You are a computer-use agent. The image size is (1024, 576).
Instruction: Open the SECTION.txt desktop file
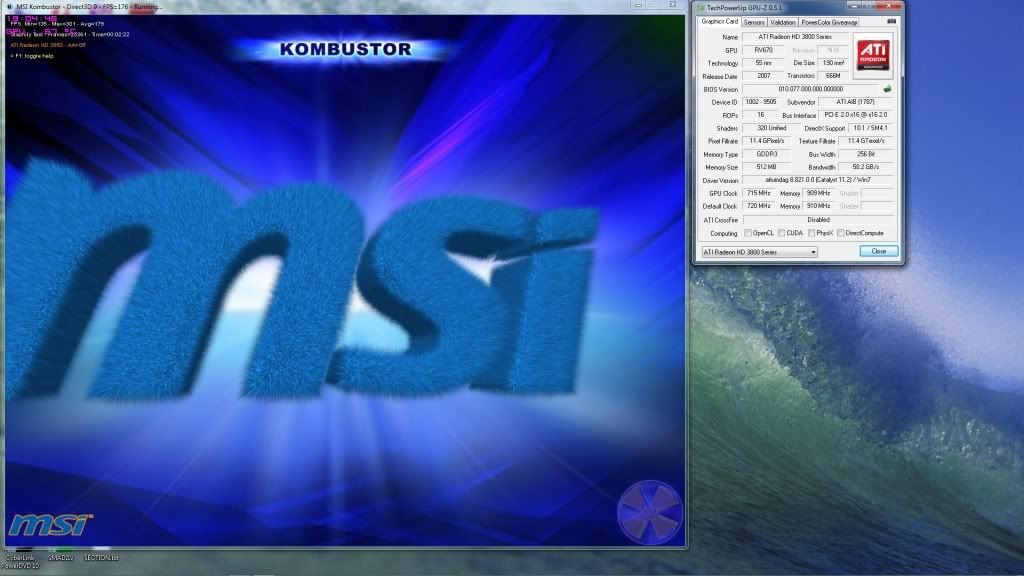101,558
